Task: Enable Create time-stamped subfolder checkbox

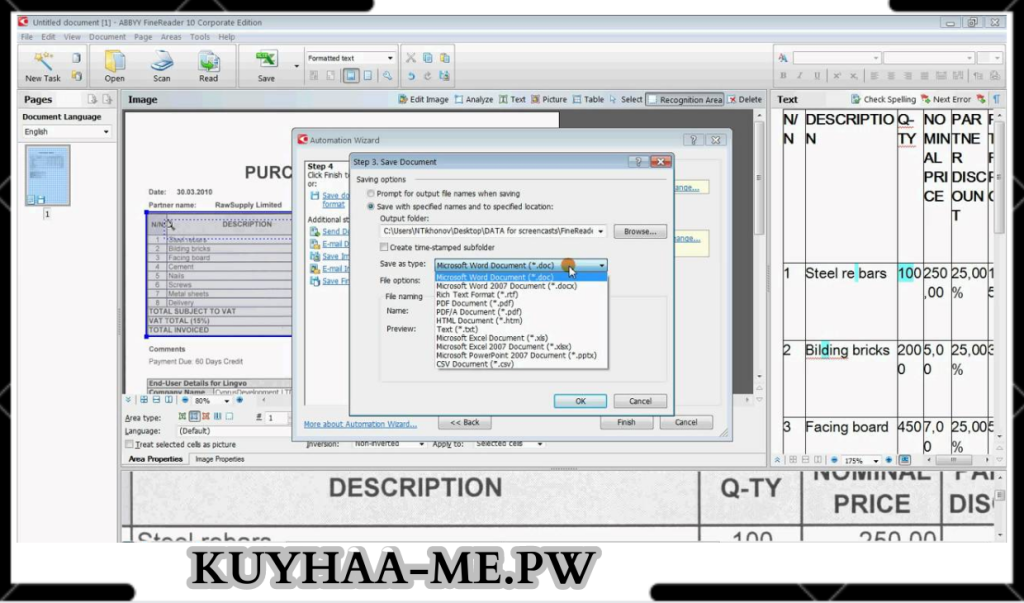Action: point(384,248)
